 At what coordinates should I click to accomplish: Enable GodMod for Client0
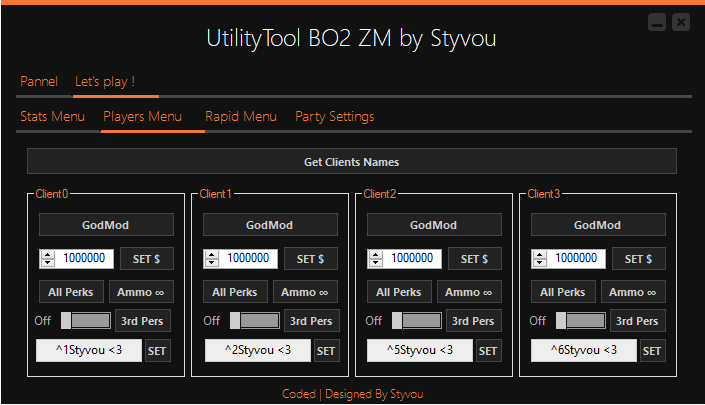(x=106, y=225)
